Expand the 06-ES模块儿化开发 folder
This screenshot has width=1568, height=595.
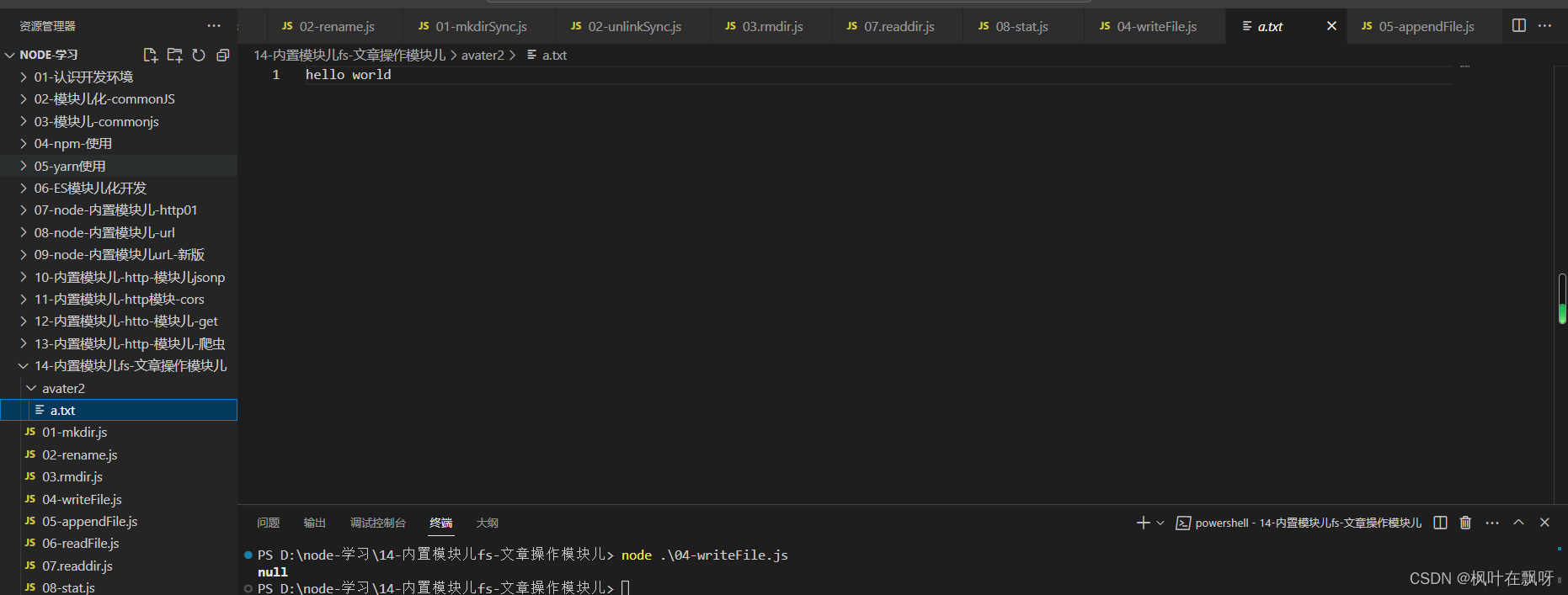119,188
